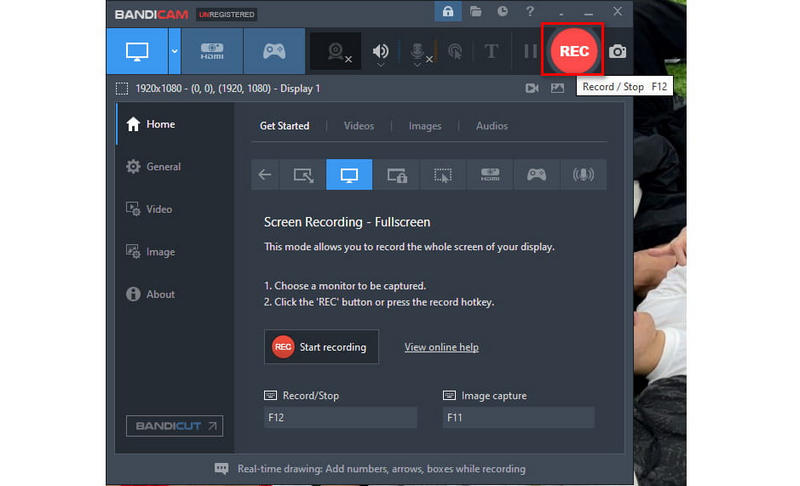This screenshot has height=486, width=800.
Task: Expand the speaker sound settings chevron
Action: (x=381, y=65)
